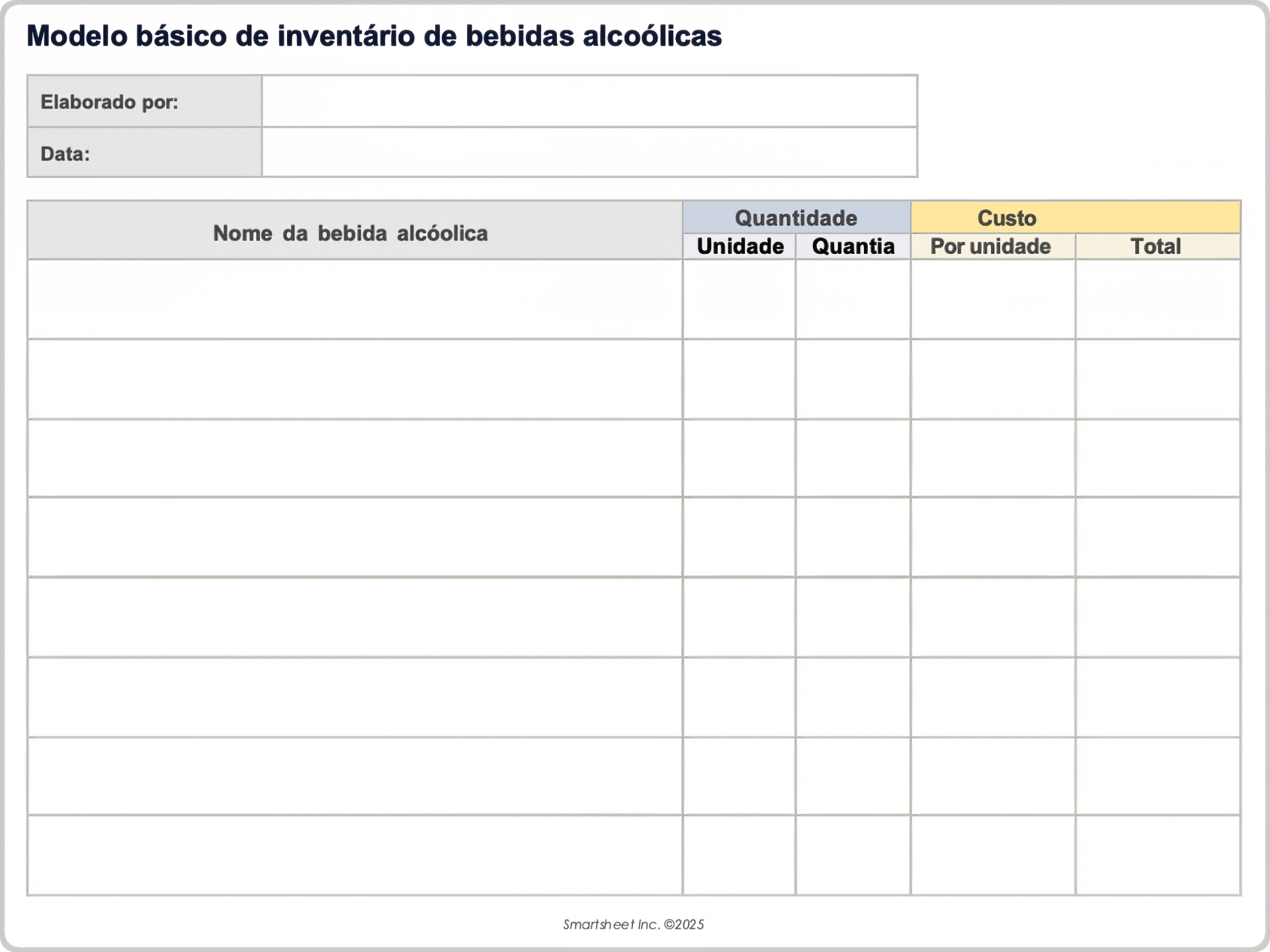
Task: Click the first row's Quantia cell
Action: point(853,299)
